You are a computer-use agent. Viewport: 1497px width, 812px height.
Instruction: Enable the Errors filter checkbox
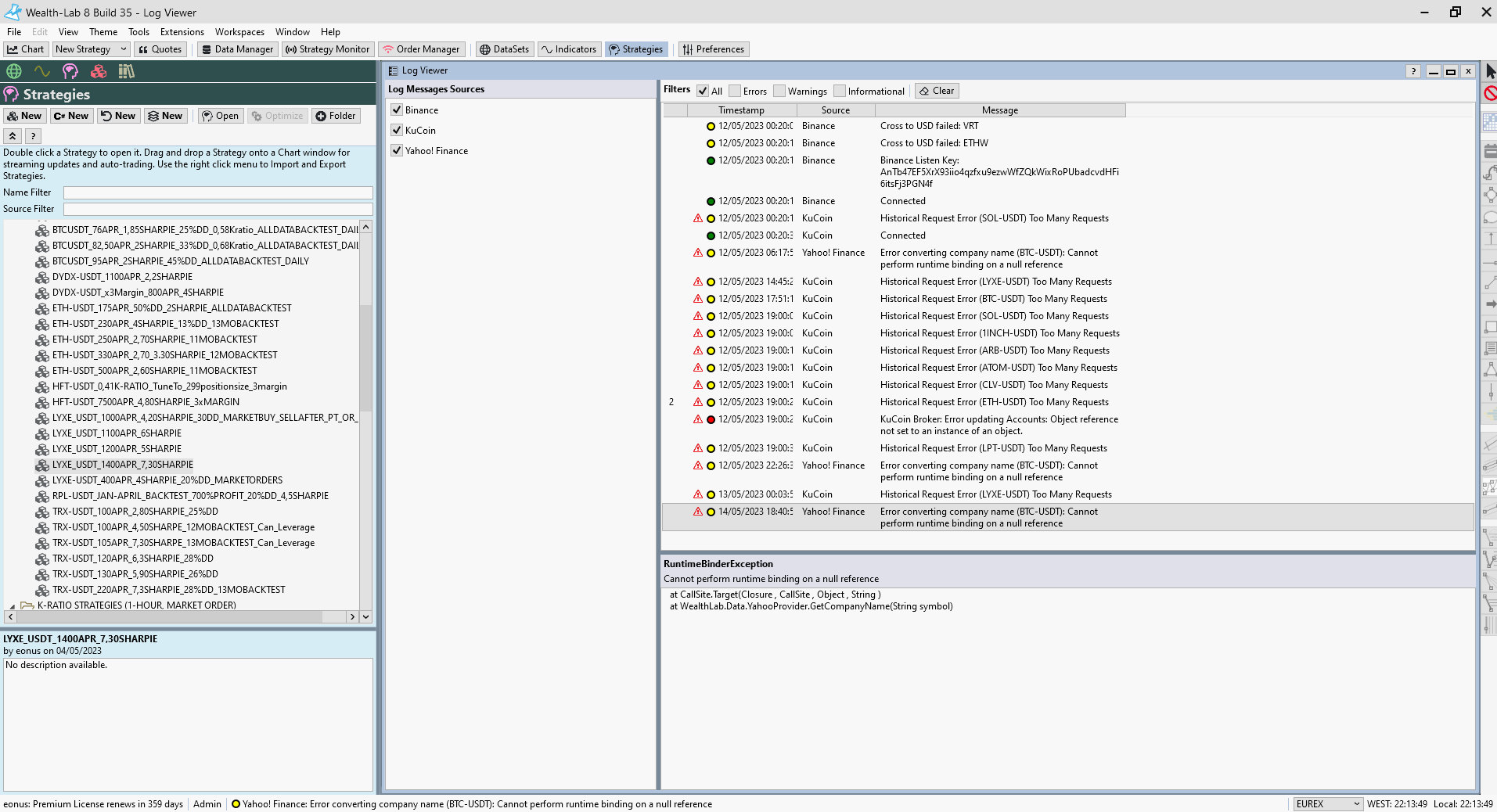coord(735,92)
